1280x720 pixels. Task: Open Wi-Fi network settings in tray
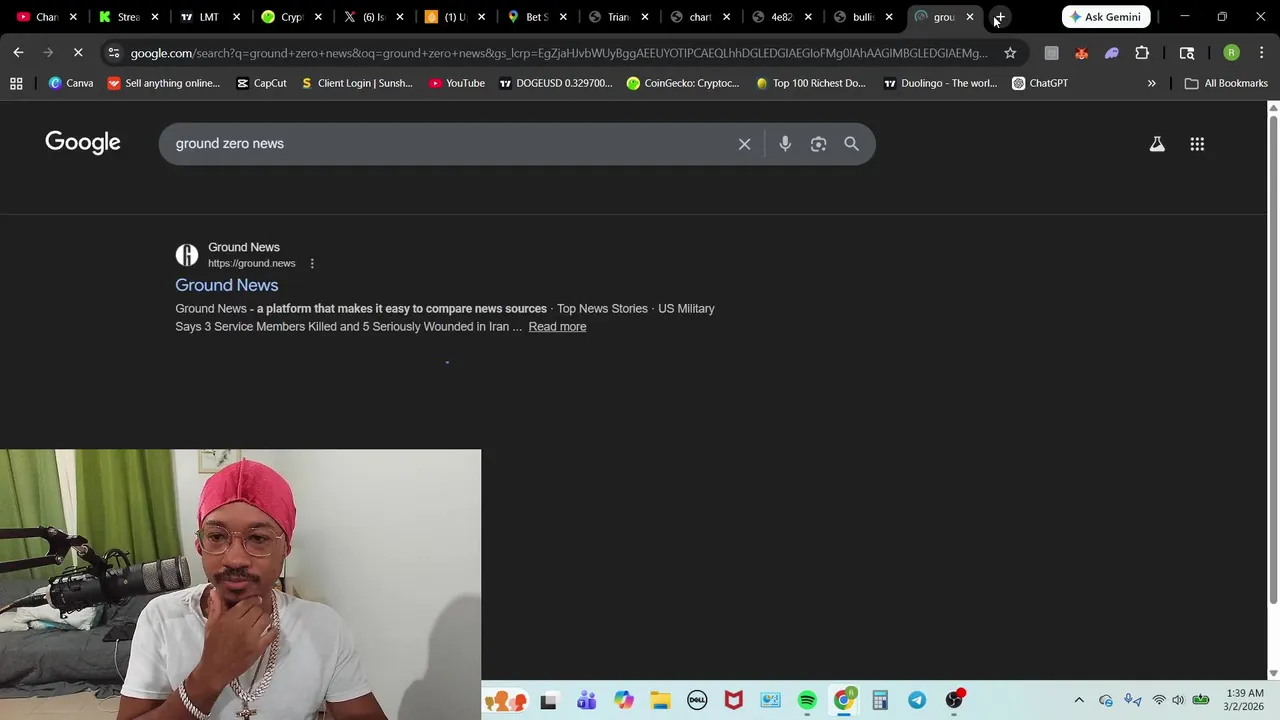[1158, 700]
